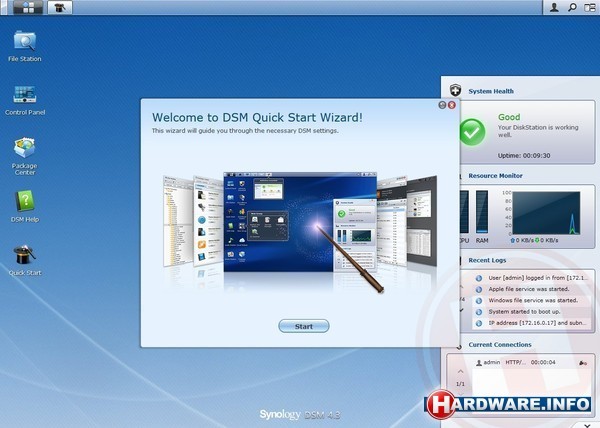
Task: Toggle the widgets panel icon
Action: click(590, 7)
